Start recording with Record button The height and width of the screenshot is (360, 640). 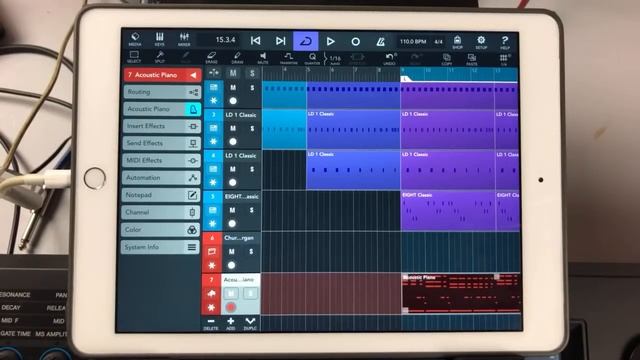click(355, 42)
